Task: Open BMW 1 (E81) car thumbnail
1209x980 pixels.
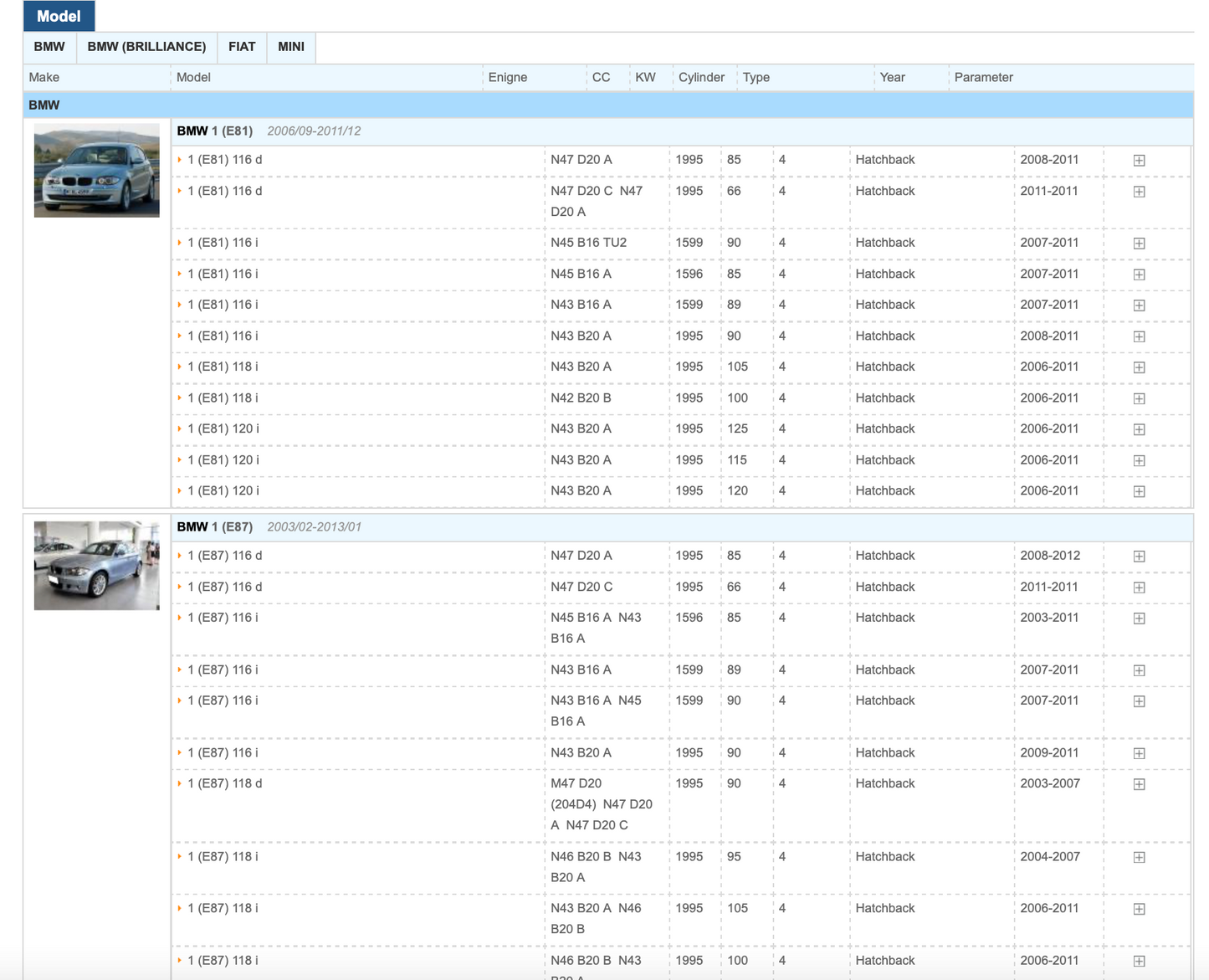Action: coord(97,171)
